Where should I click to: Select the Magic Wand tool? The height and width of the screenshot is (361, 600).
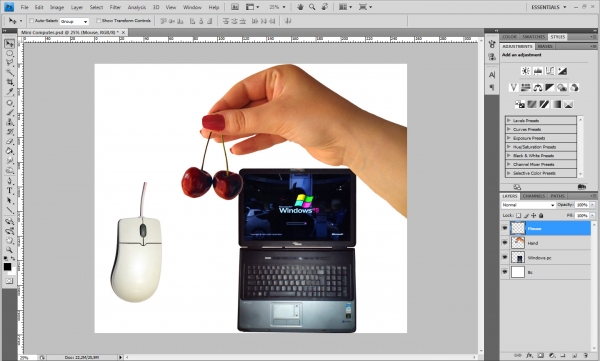click(x=9, y=73)
